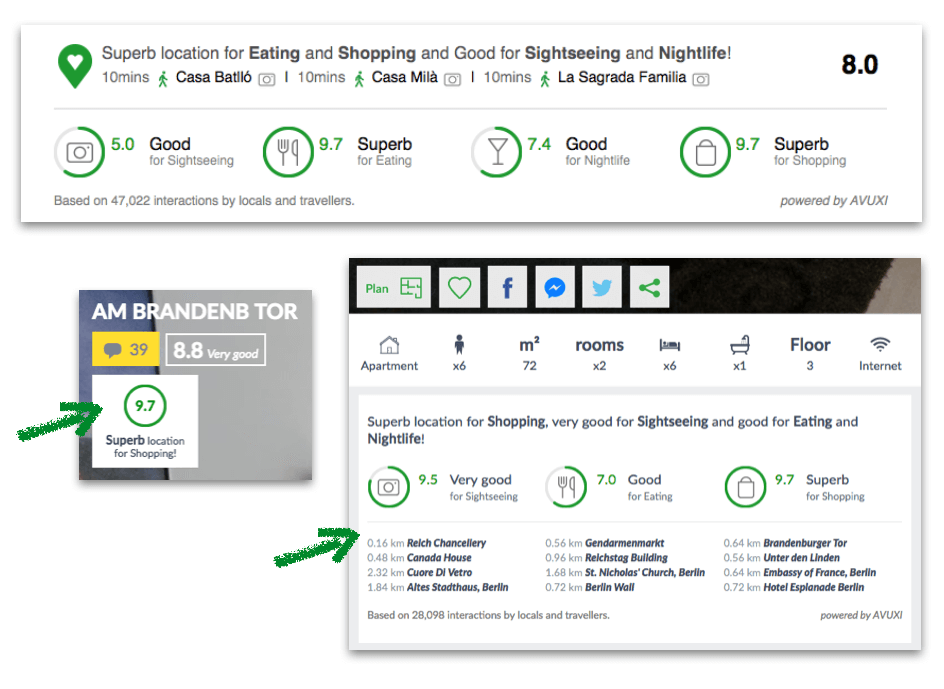This screenshot has width=944, height=689.
Task: Click the camera icon beside La Sagrada Familia
Action: click(x=701, y=79)
